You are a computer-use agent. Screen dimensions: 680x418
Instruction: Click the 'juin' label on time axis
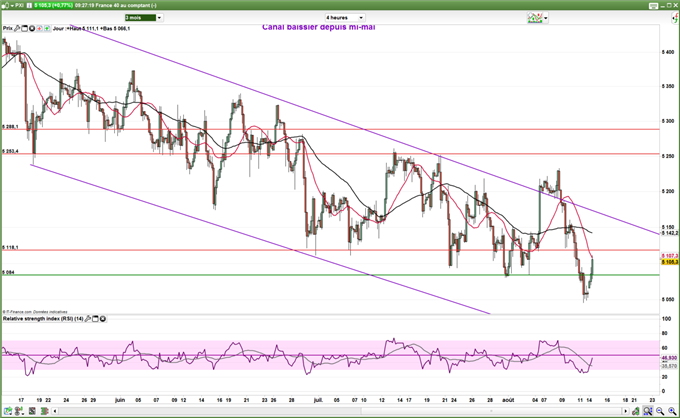tap(120, 400)
